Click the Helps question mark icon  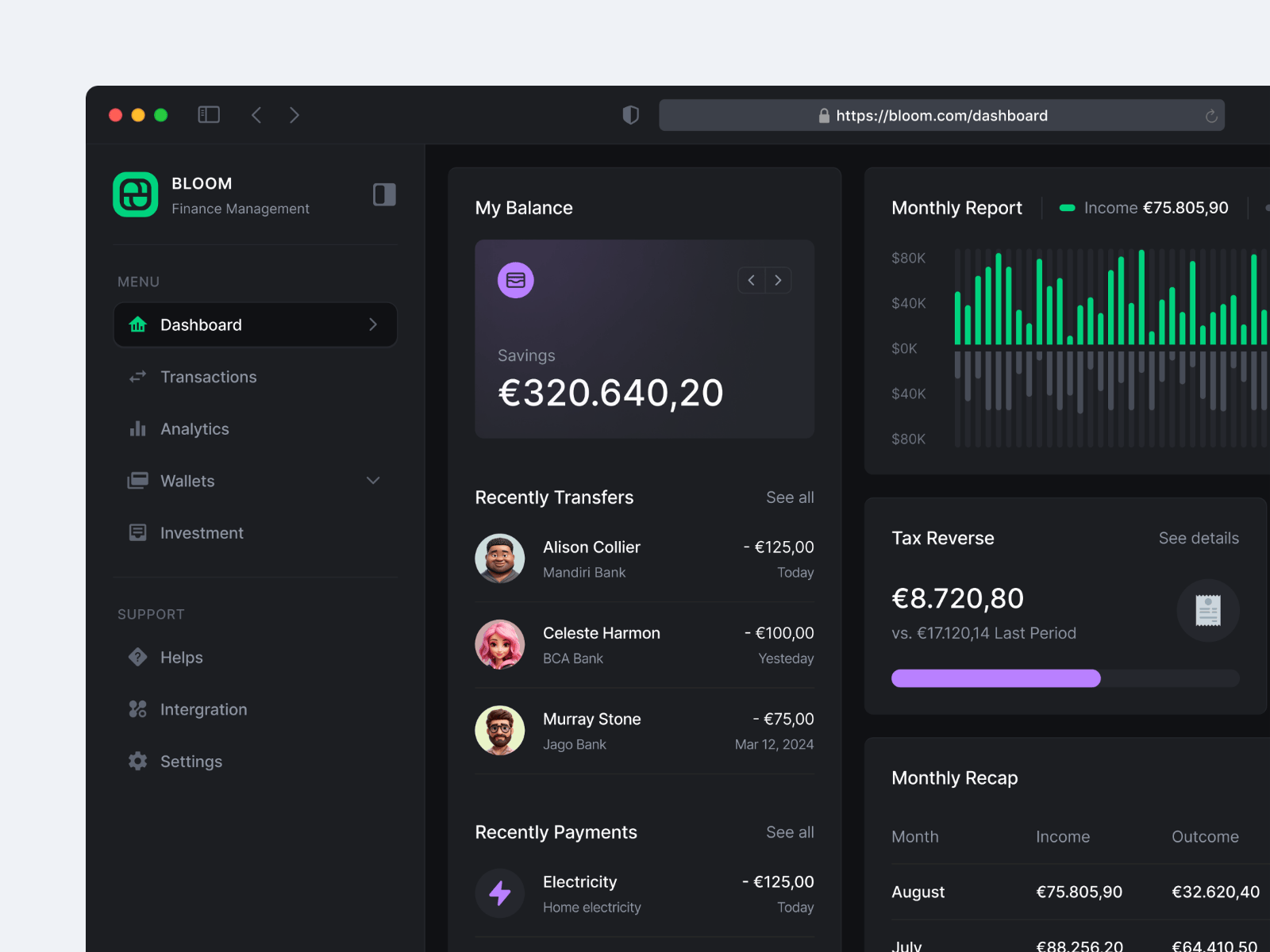point(137,657)
